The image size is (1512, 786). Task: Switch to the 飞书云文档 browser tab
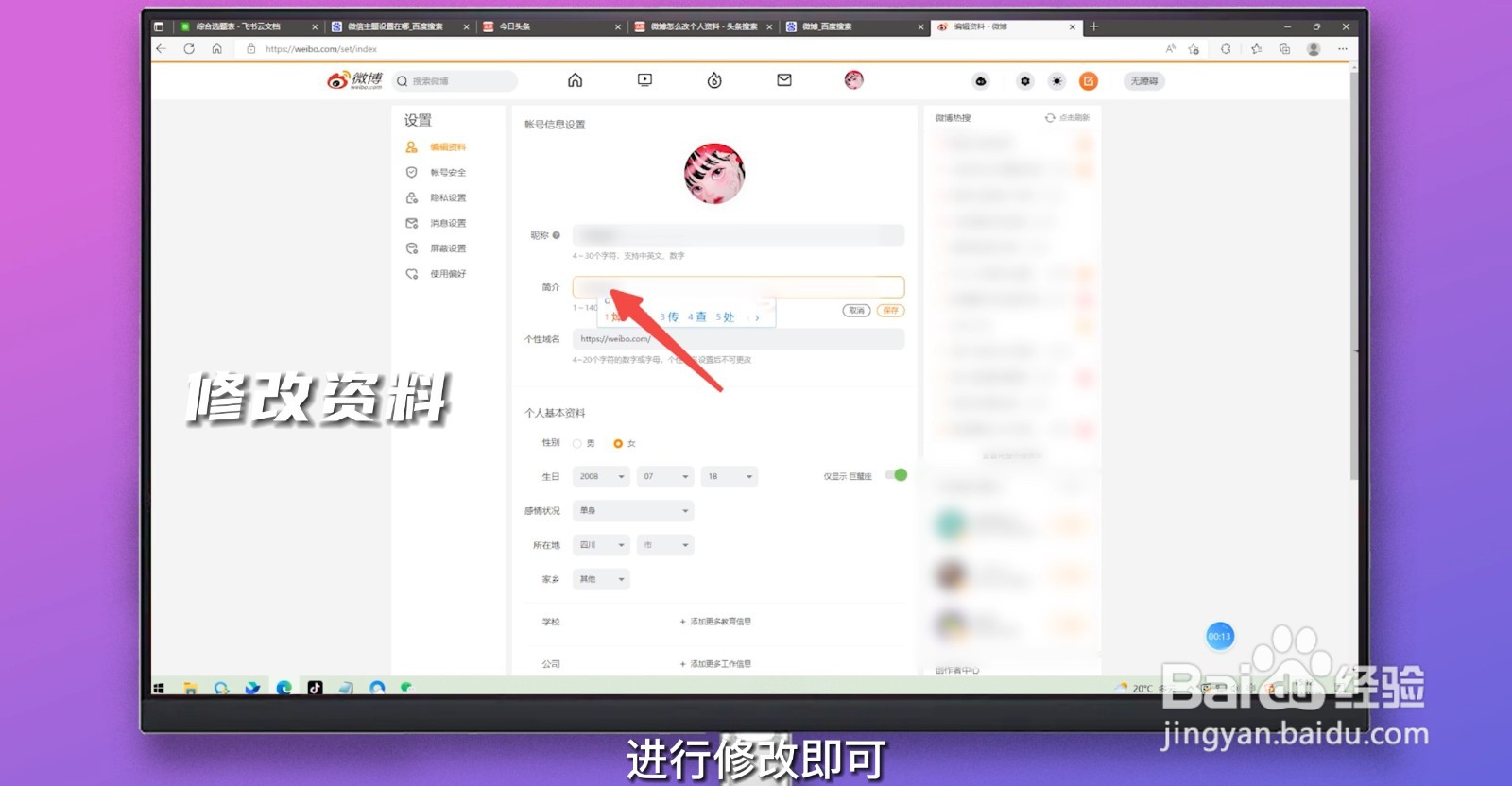pos(248,26)
